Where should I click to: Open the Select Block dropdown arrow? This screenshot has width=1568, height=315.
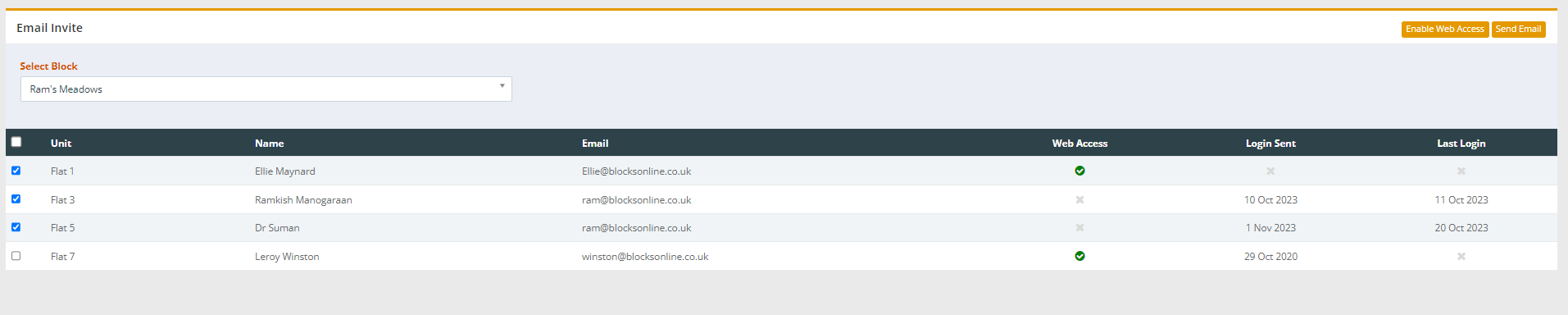(x=502, y=86)
